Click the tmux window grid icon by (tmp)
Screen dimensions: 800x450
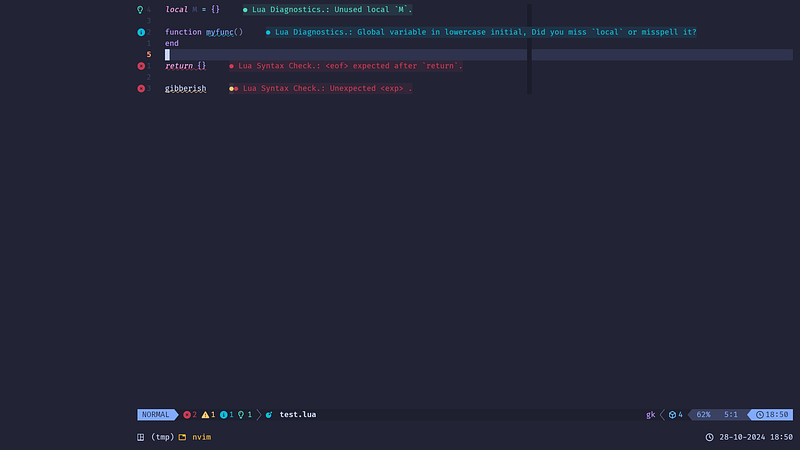coord(140,437)
